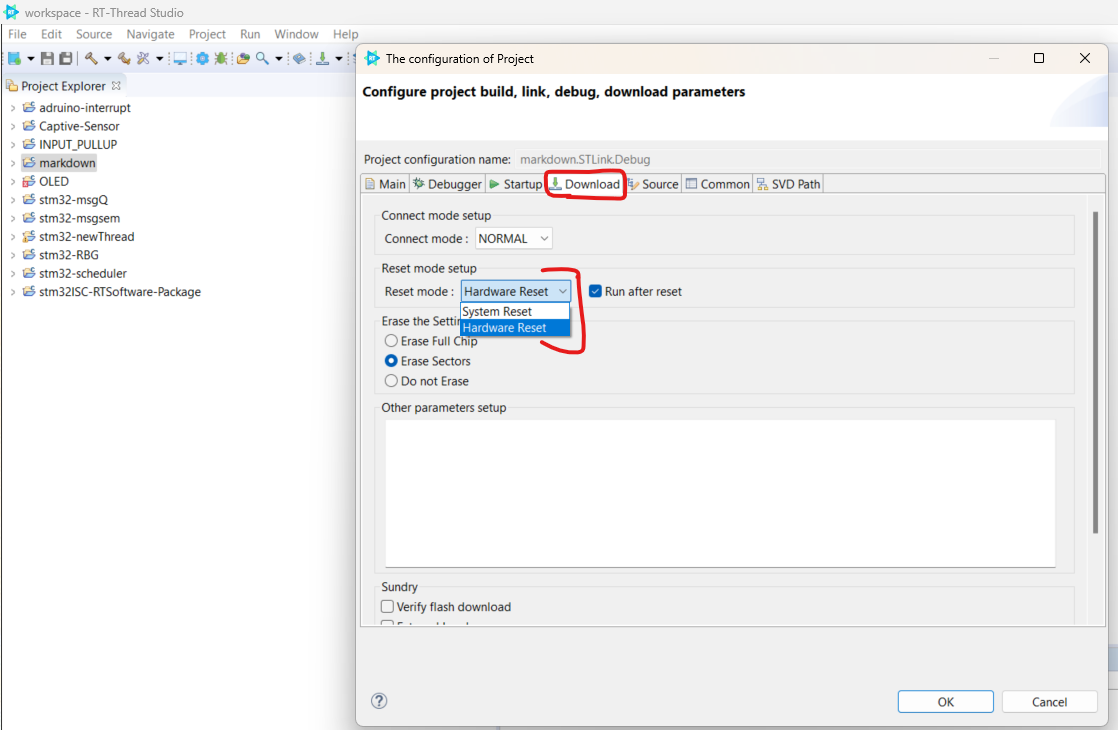Enable Verify flash download checkbox
The image size is (1118, 730).
pyautogui.click(x=388, y=607)
